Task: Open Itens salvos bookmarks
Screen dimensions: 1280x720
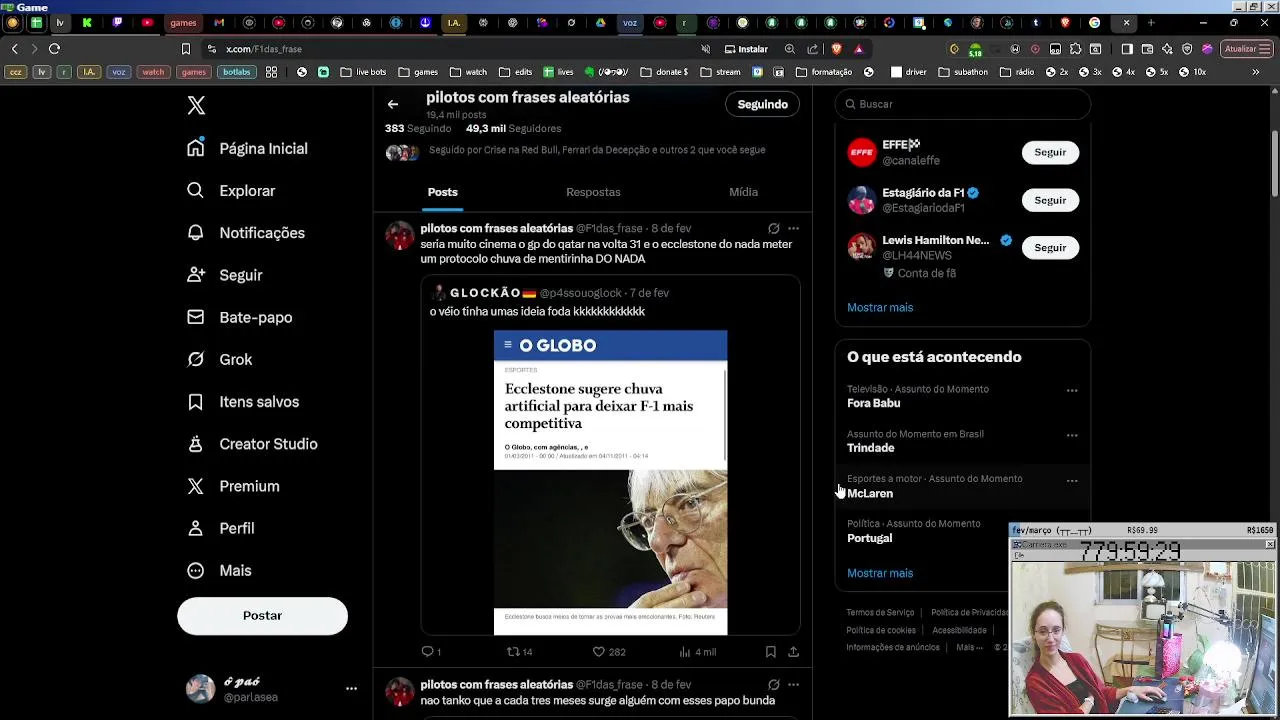Action: pyautogui.click(x=243, y=401)
